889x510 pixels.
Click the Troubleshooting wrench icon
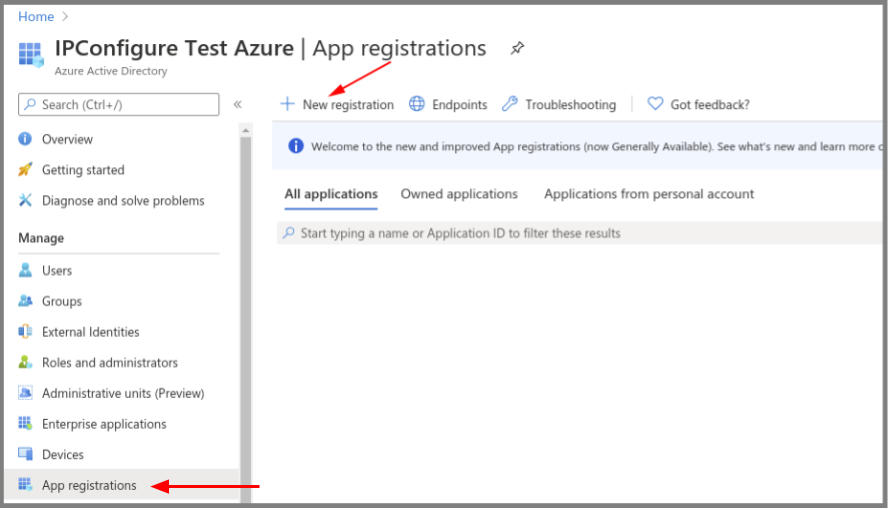point(510,104)
